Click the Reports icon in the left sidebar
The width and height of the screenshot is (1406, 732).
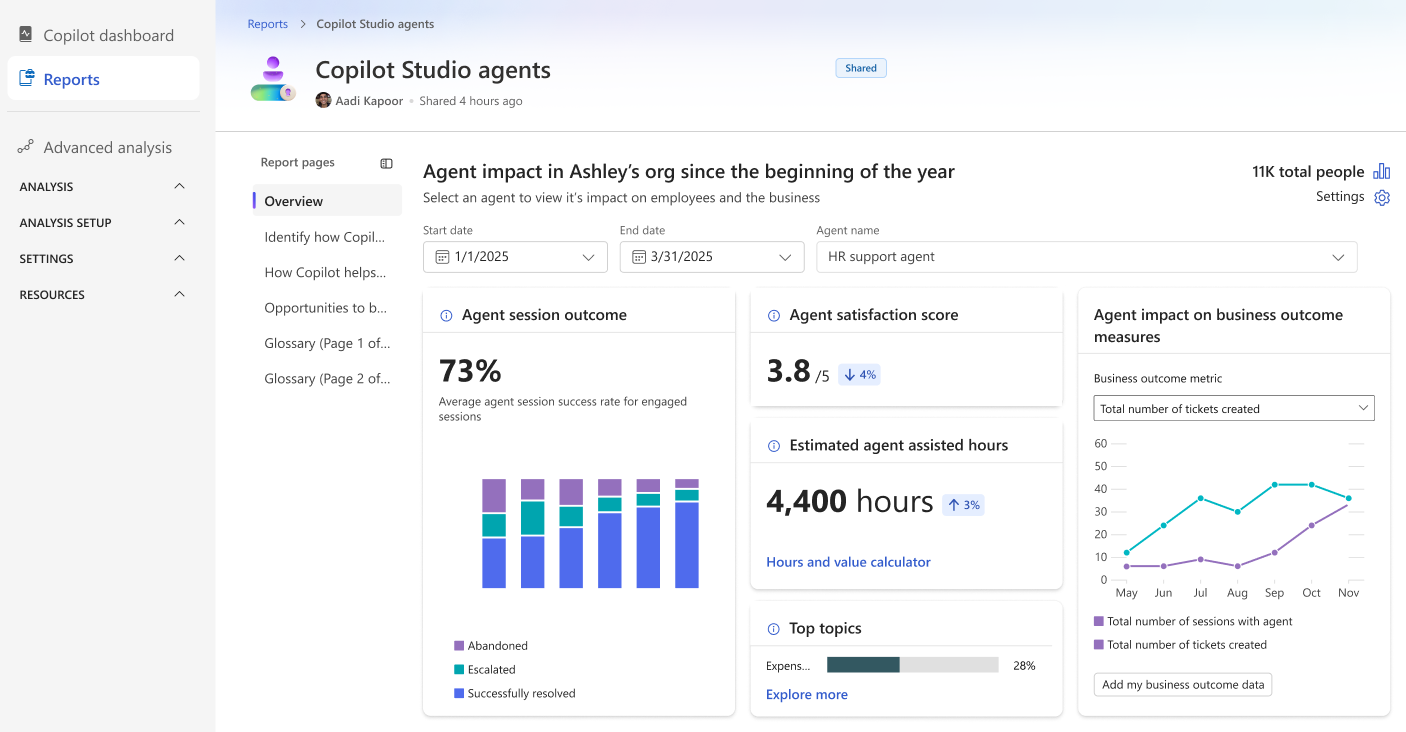25,78
